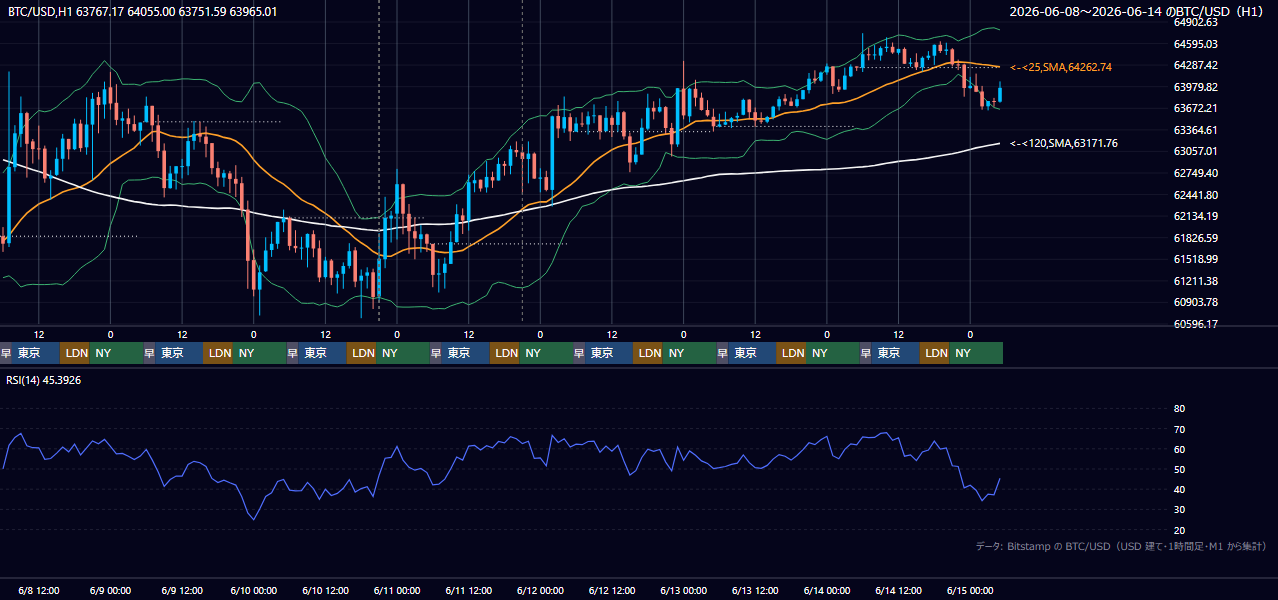
Task: Click price axis value 64595.03
Action: [1195, 44]
